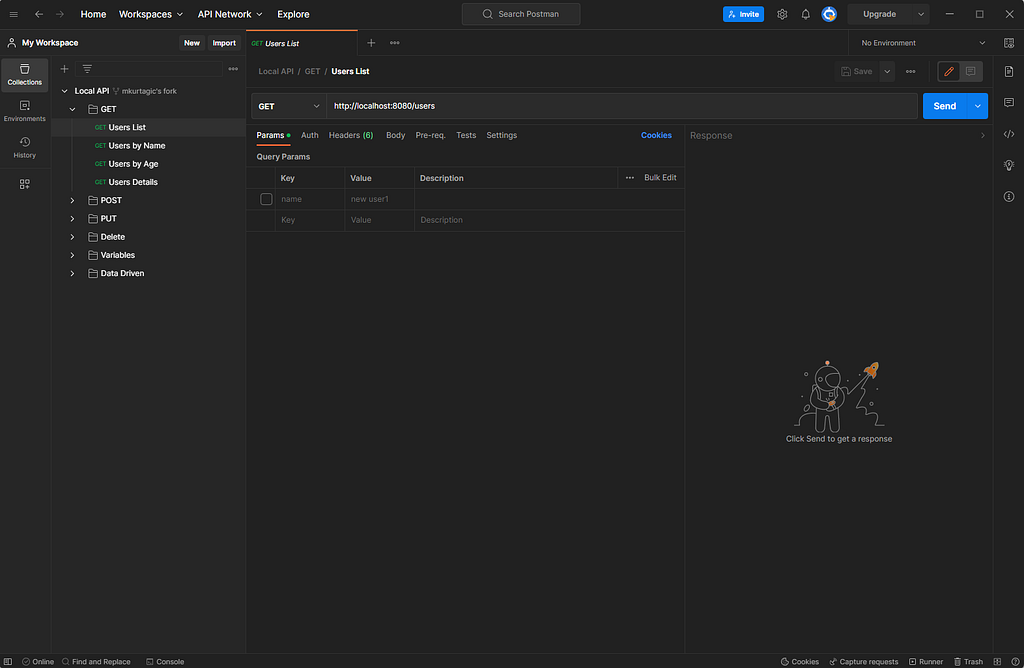Open the Documentation panel icon

[1009, 71]
